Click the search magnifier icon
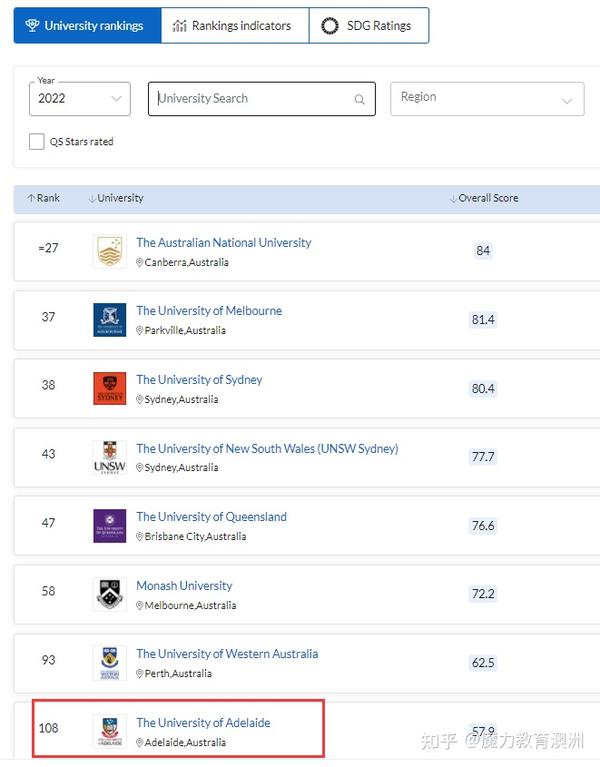Screen dimensions: 600x767 tap(359, 99)
